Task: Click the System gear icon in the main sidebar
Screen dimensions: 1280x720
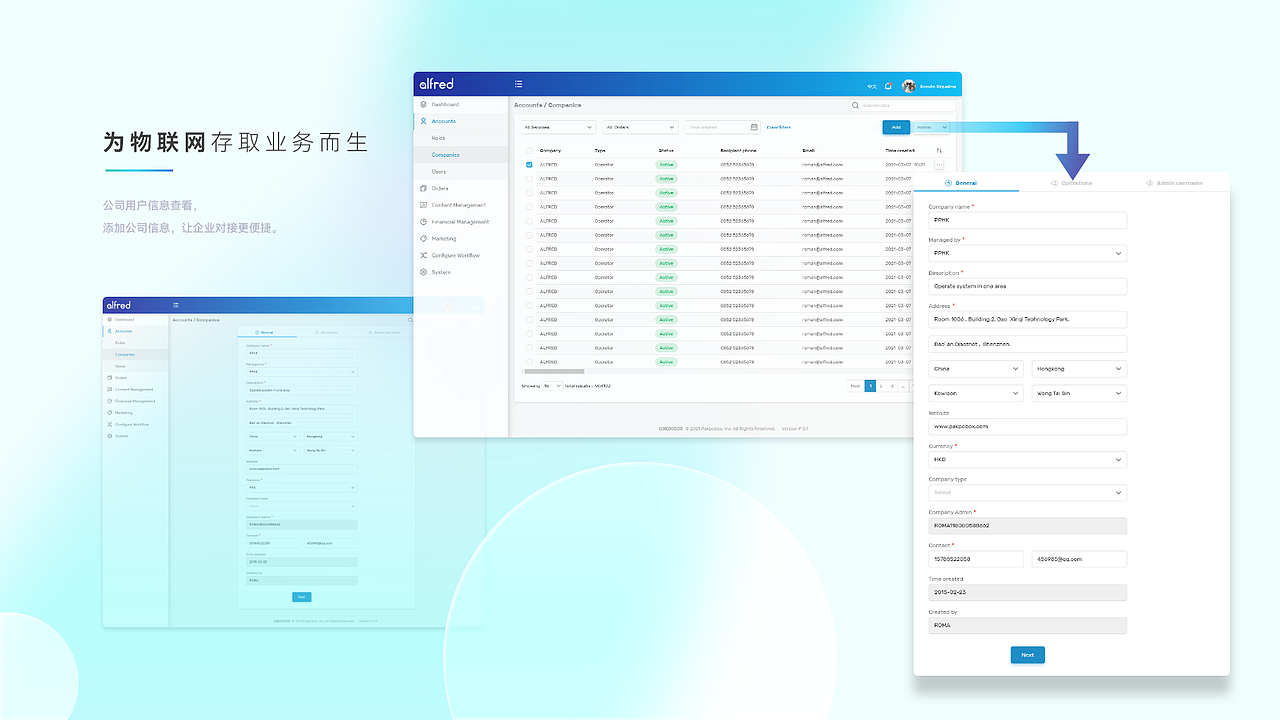Action: pos(424,272)
